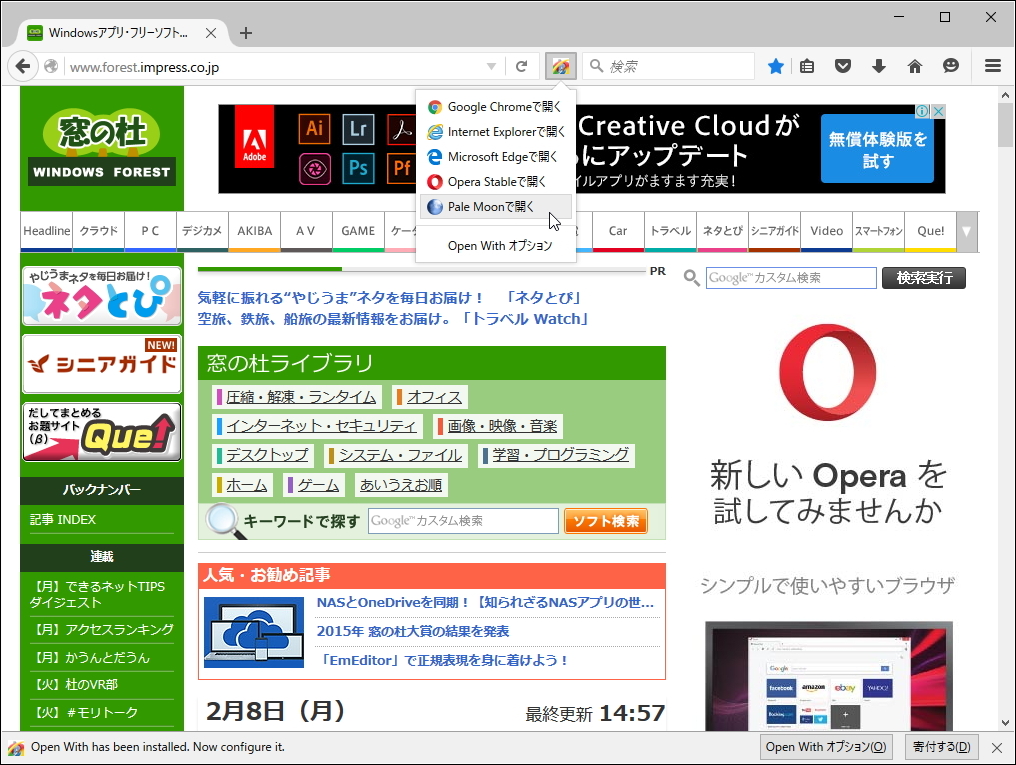Click the Open With extension toolbar icon
The height and width of the screenshot is (765, 1016).
561,65
